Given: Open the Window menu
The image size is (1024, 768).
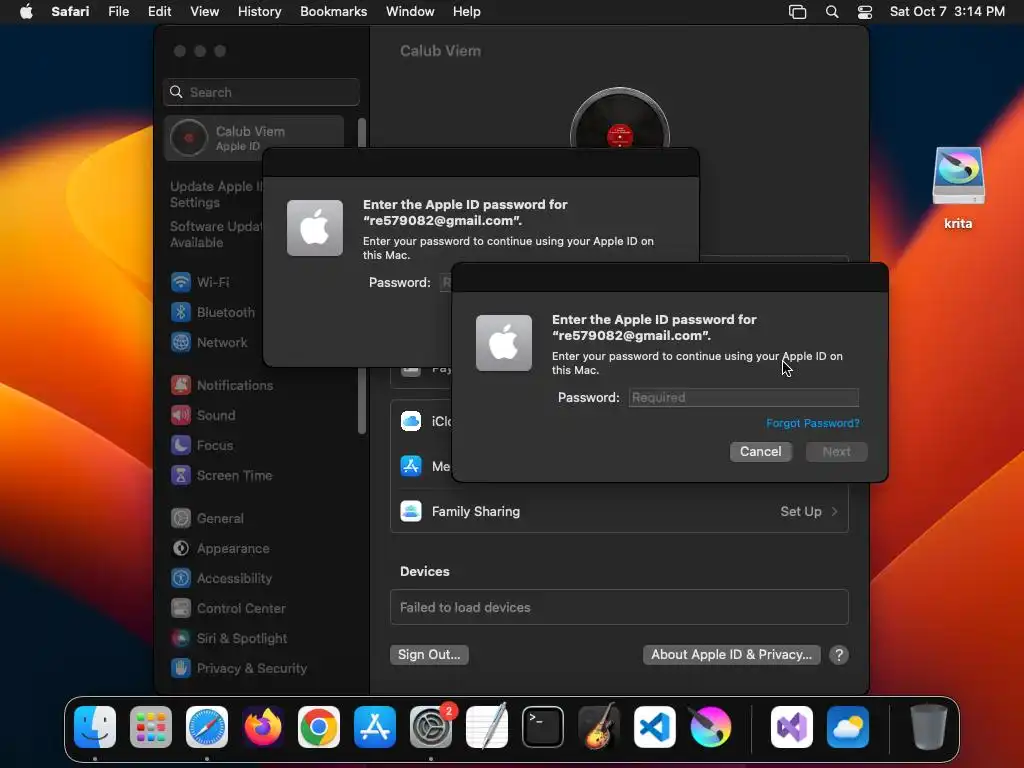Looking at the screenshot, I should click(410, 12).
